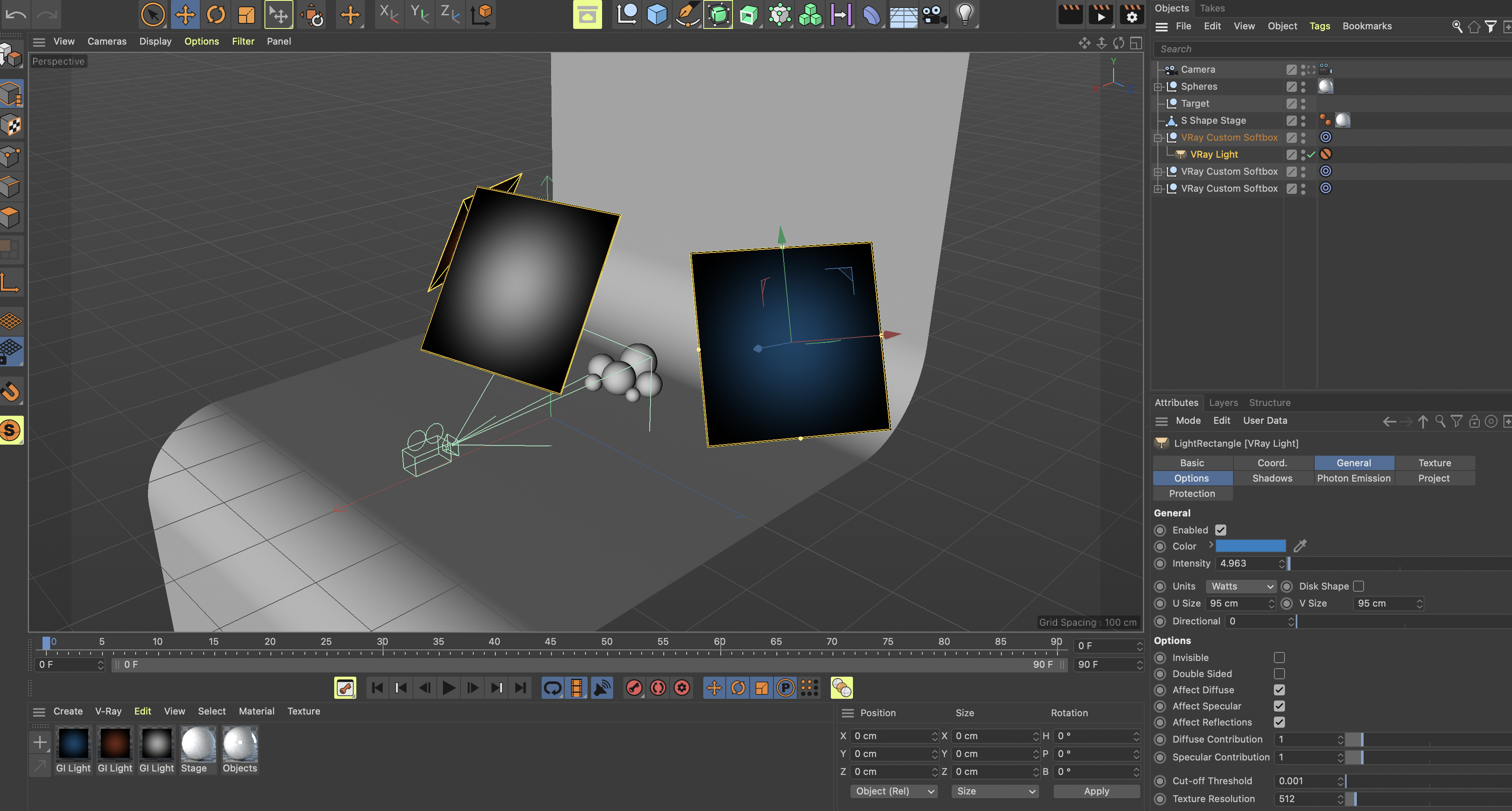Screen dimensions: 1512x811
Task: Open the Units Watts dropdown
Action: (1241, 586)
